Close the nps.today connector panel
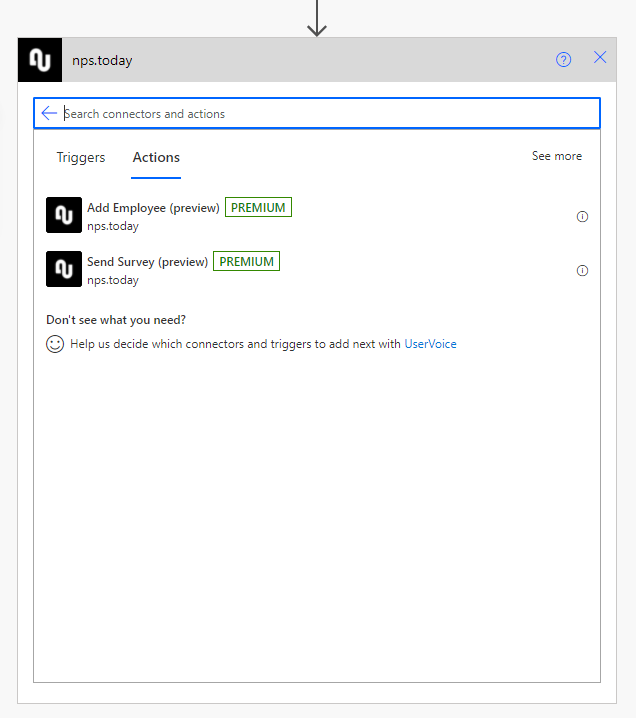Image resolution: width=636 pixels, height=718 pixels. (600, 58)
